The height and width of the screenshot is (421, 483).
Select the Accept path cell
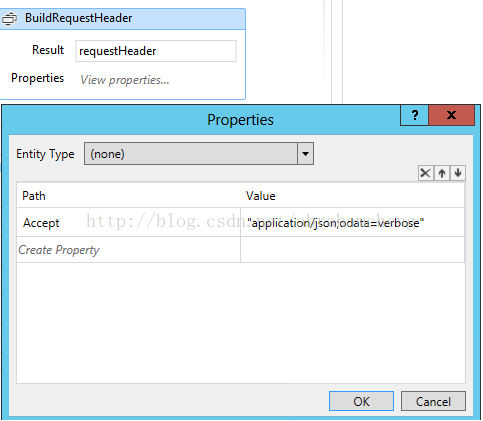coord(129,223)
